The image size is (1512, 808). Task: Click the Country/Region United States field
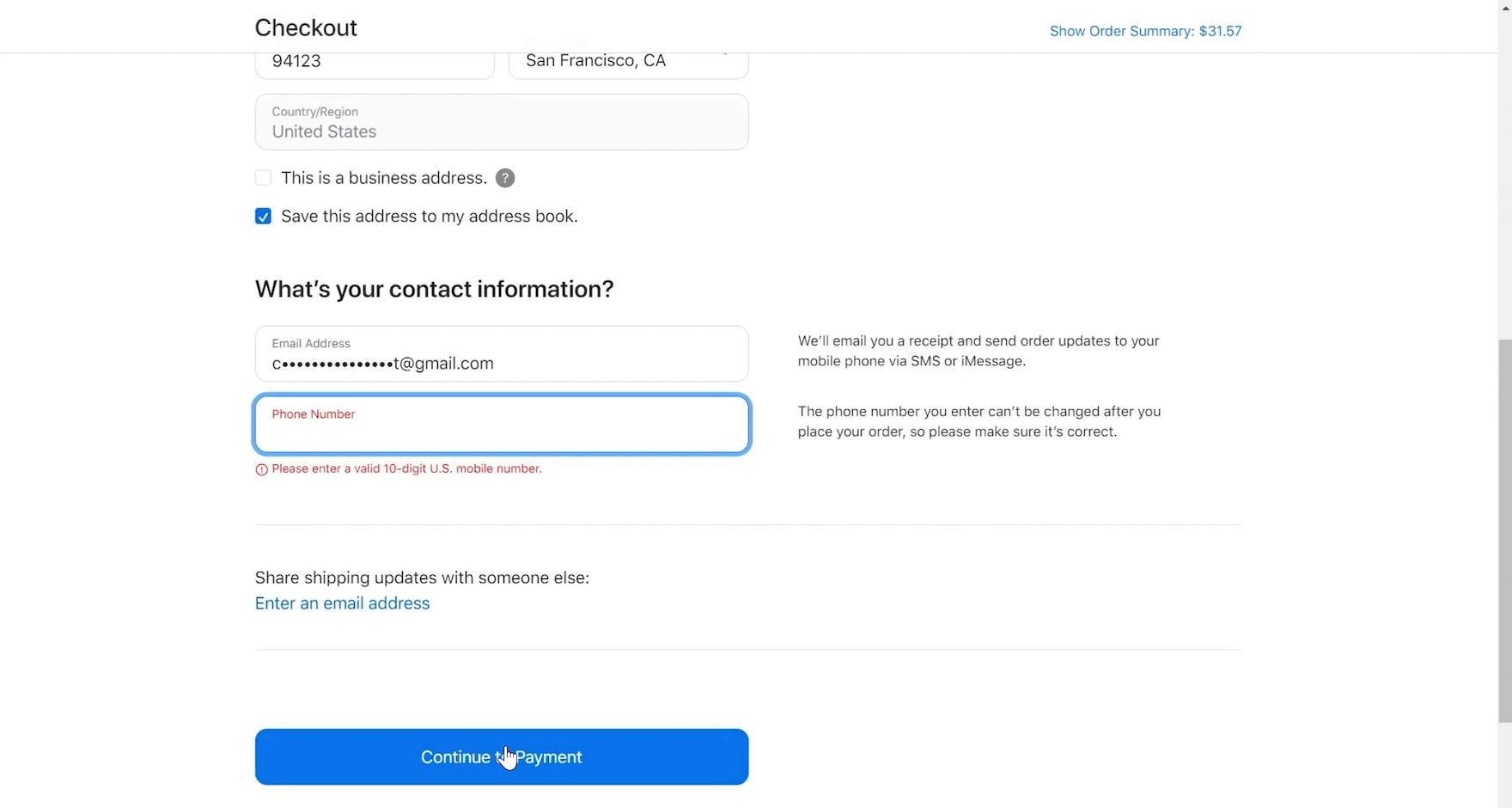coord(501,122)
